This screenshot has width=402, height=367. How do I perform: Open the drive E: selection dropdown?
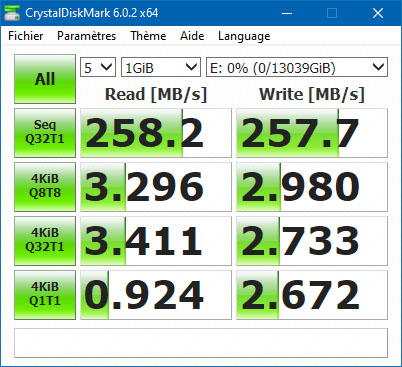(x=297, y=67)
